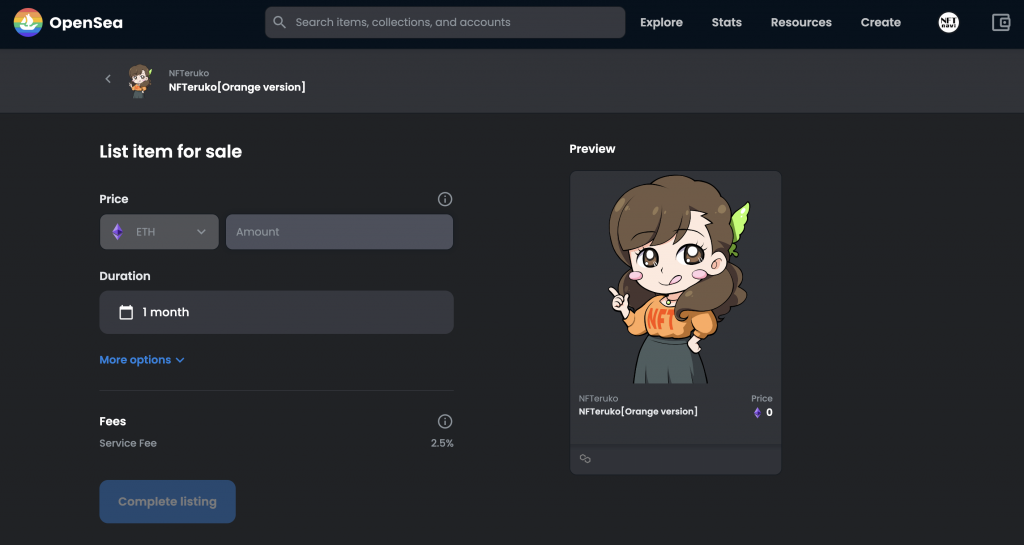The image size is (1024, 545).
Task: Open the 1 month duration picker
Action: click(276, 312)
